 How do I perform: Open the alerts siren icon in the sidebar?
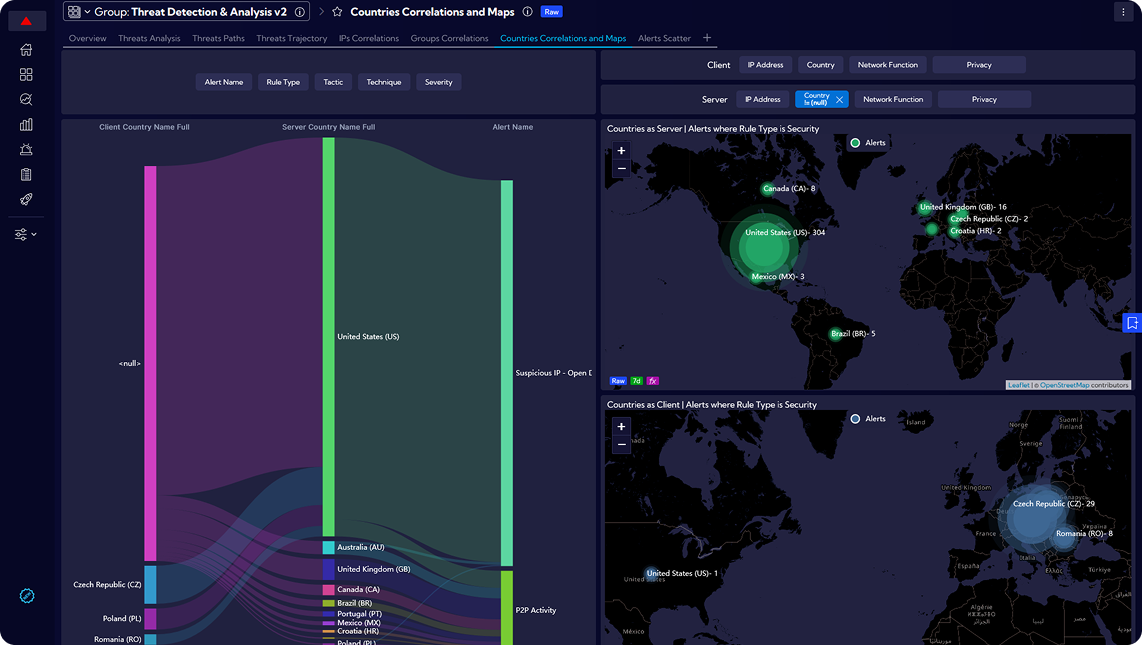pyautogui.click(x=26, y=150)
